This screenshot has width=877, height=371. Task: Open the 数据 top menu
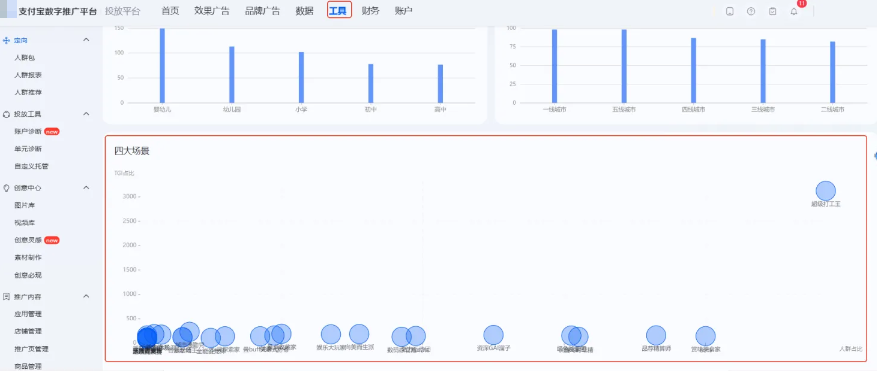coord(304,11)
